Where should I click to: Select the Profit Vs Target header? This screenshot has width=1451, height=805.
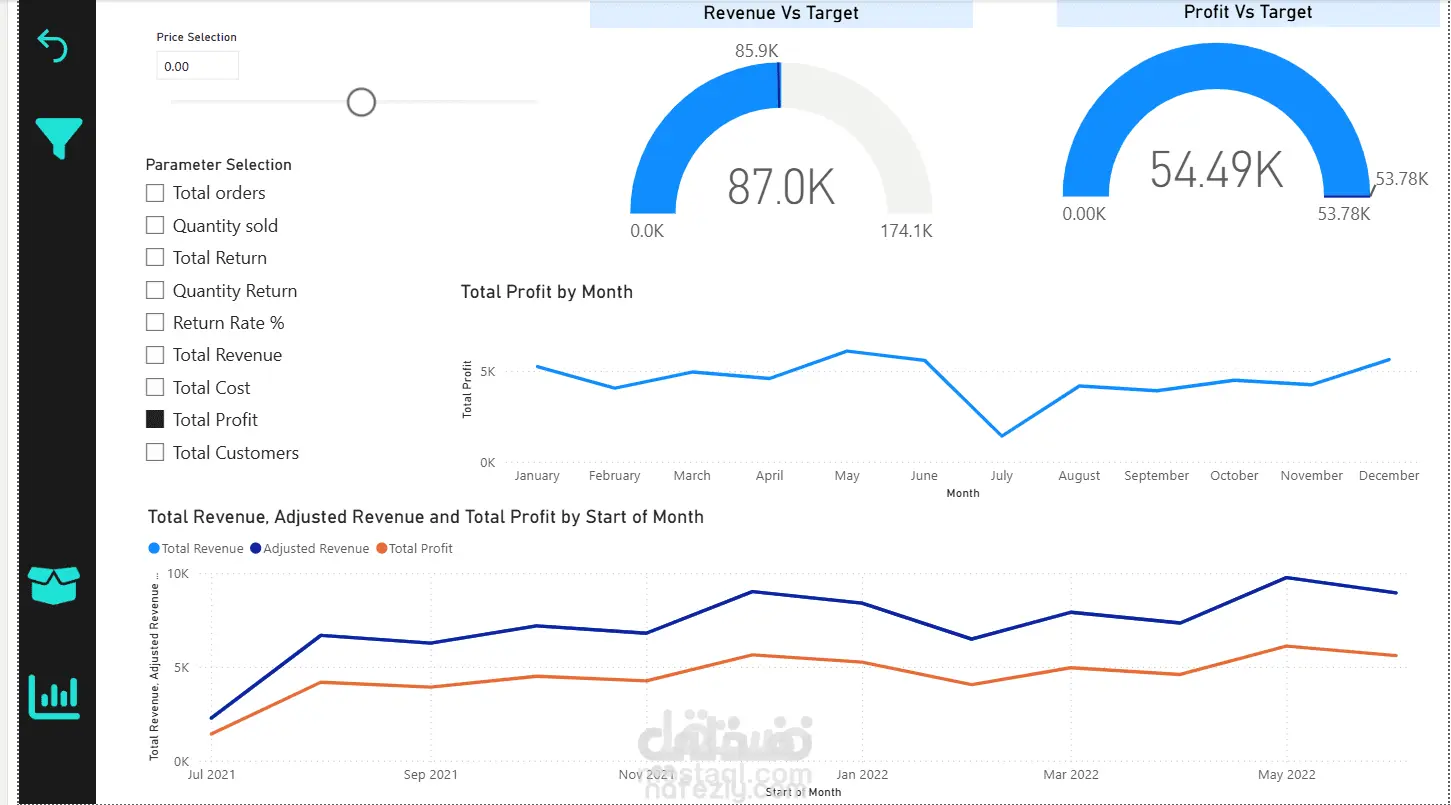(x=1248, y=13)
